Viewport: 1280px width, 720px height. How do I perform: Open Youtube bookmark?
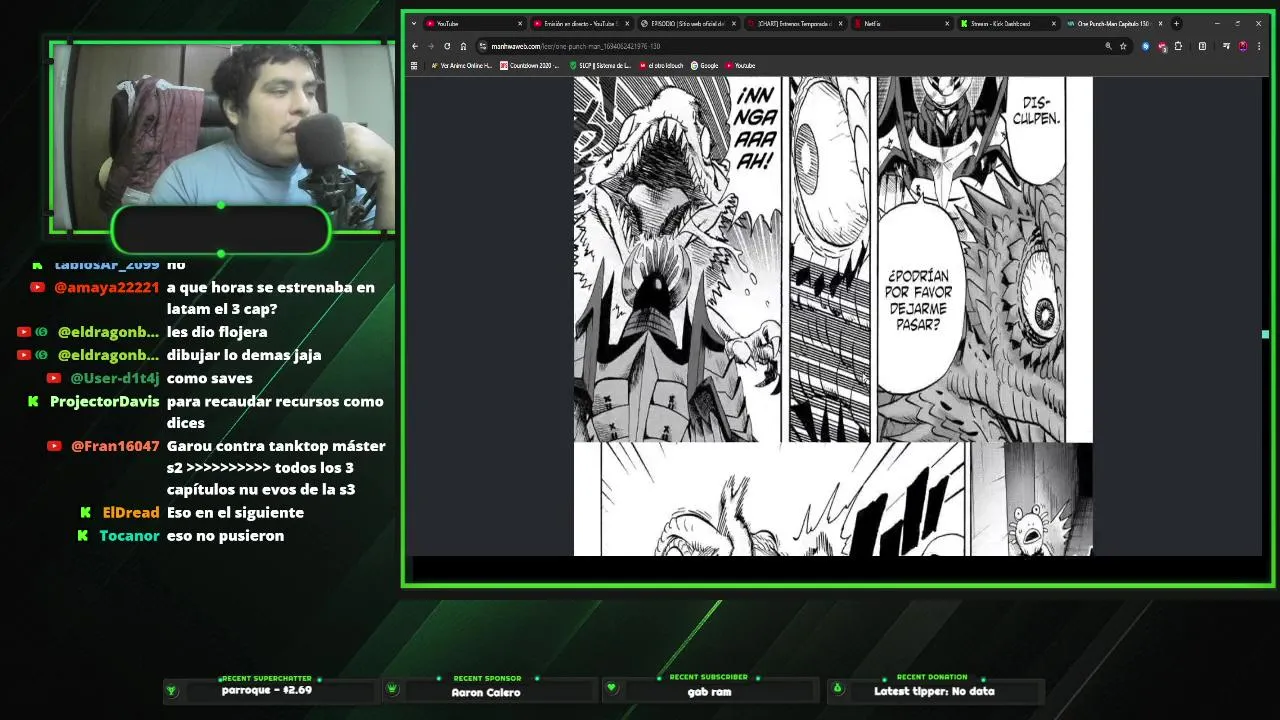(741, 66)
